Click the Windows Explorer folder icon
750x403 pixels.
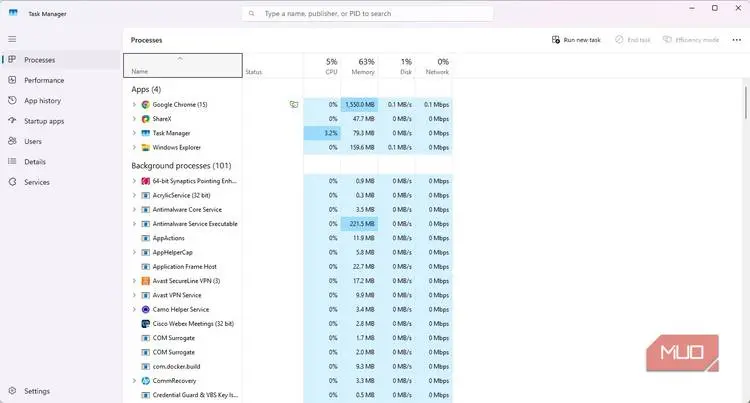pos(145,147)
